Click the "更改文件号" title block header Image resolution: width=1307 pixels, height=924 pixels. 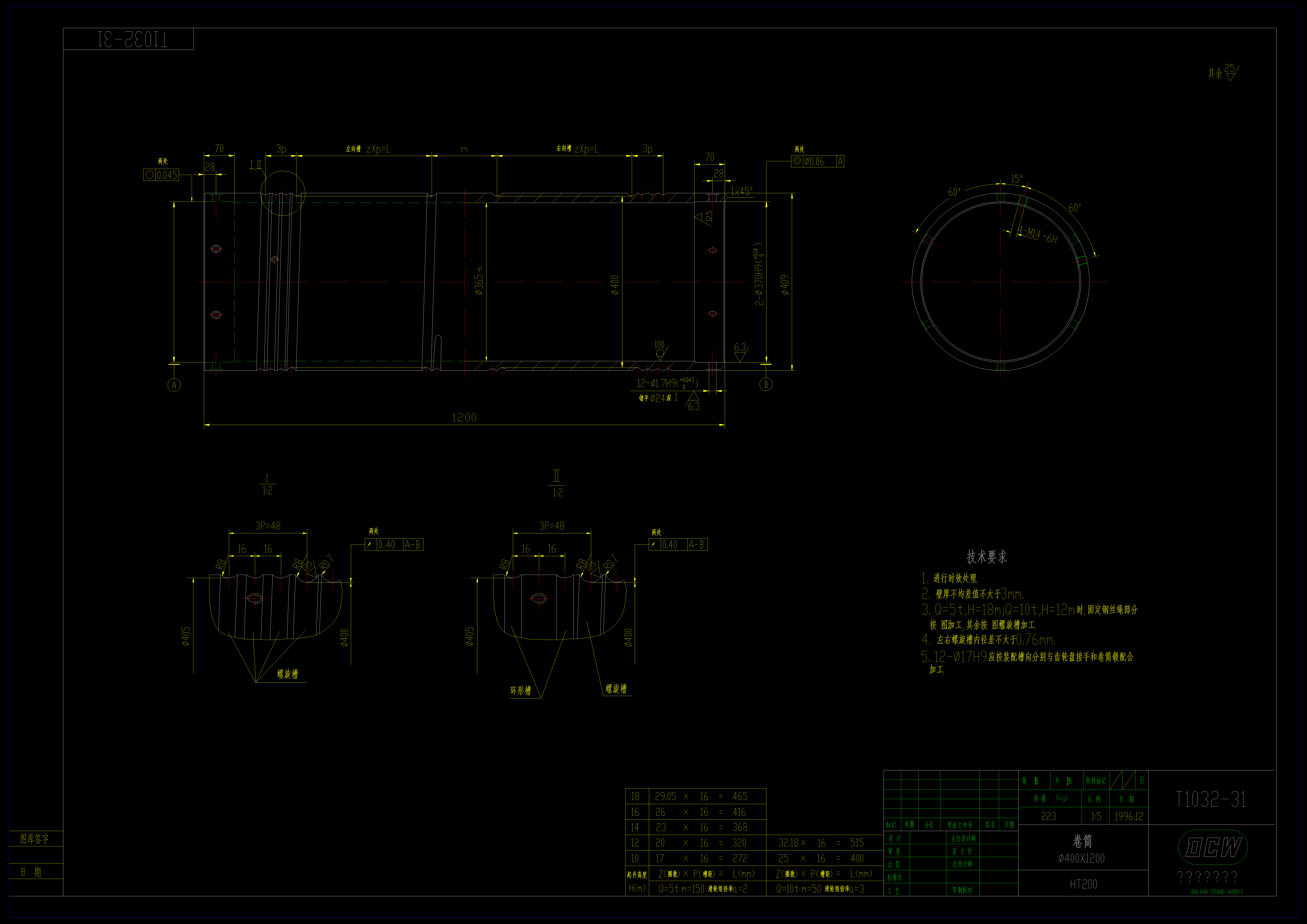[x=960, y=825]
